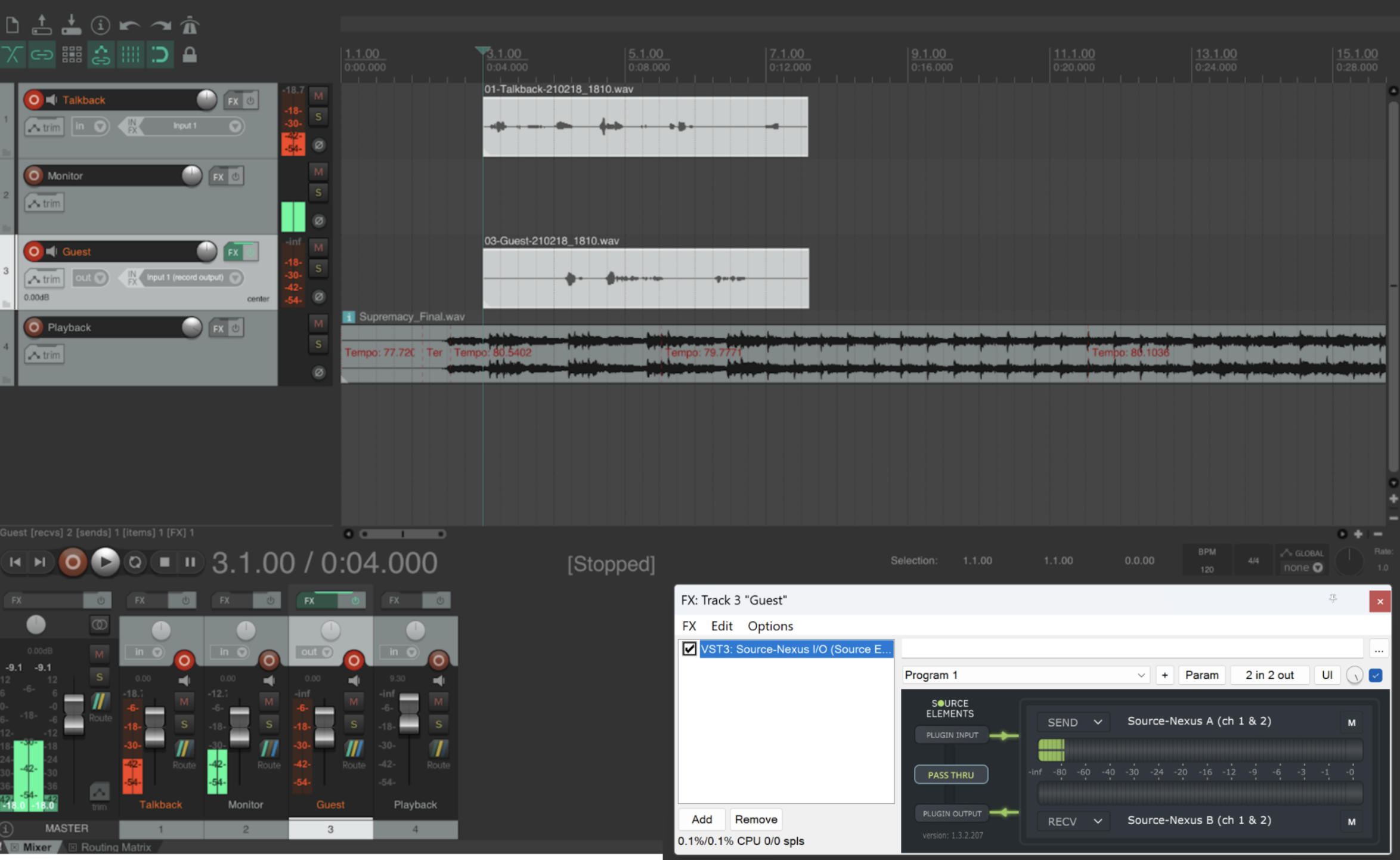Open the FX button on the Talkback track
The image size is (1400, 860).
[233, 101]
